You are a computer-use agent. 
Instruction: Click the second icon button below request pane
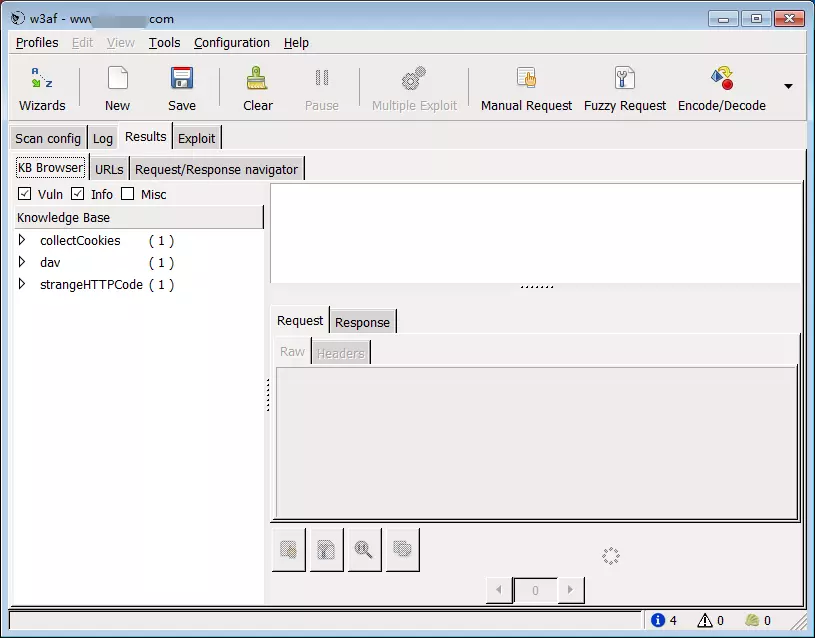click(x=326, y=550)
